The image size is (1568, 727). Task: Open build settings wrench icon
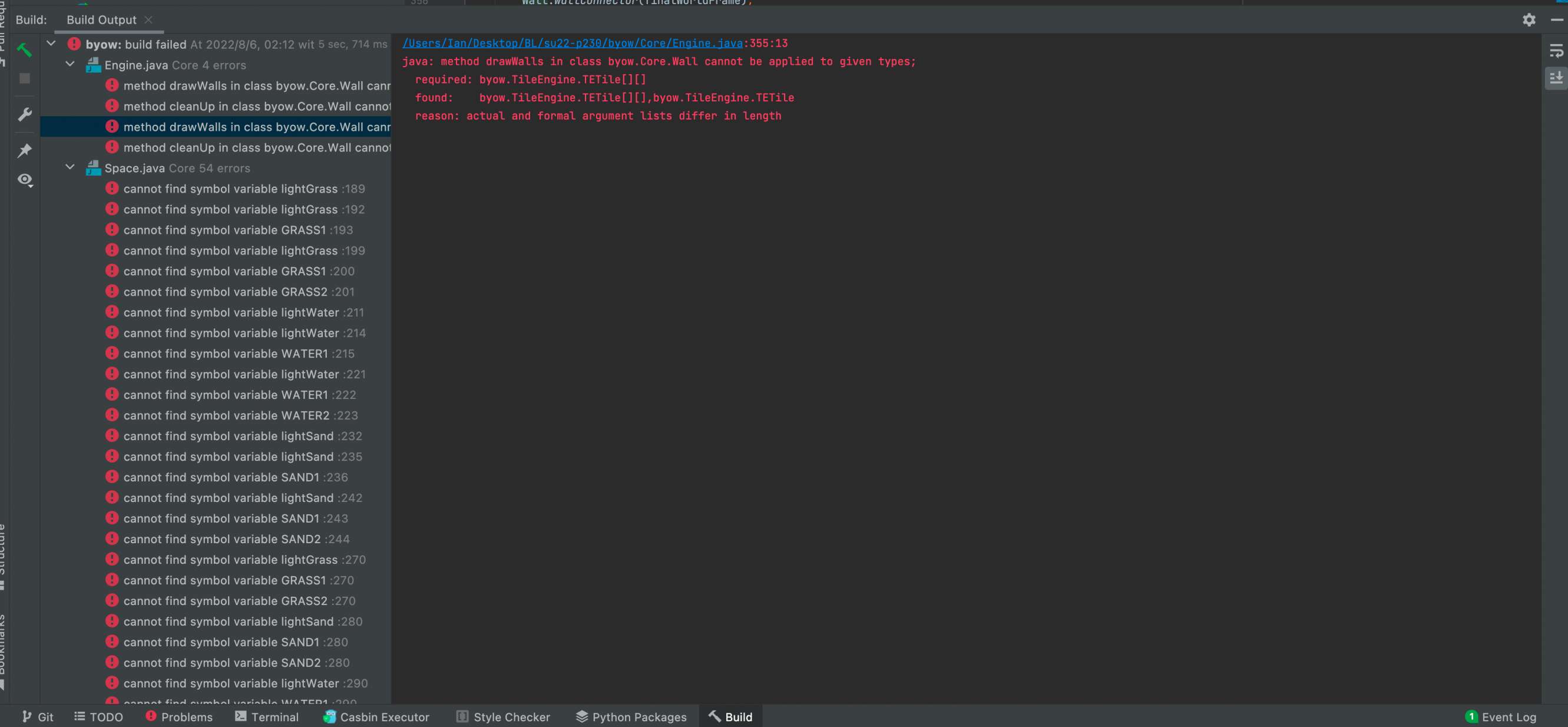24,114
